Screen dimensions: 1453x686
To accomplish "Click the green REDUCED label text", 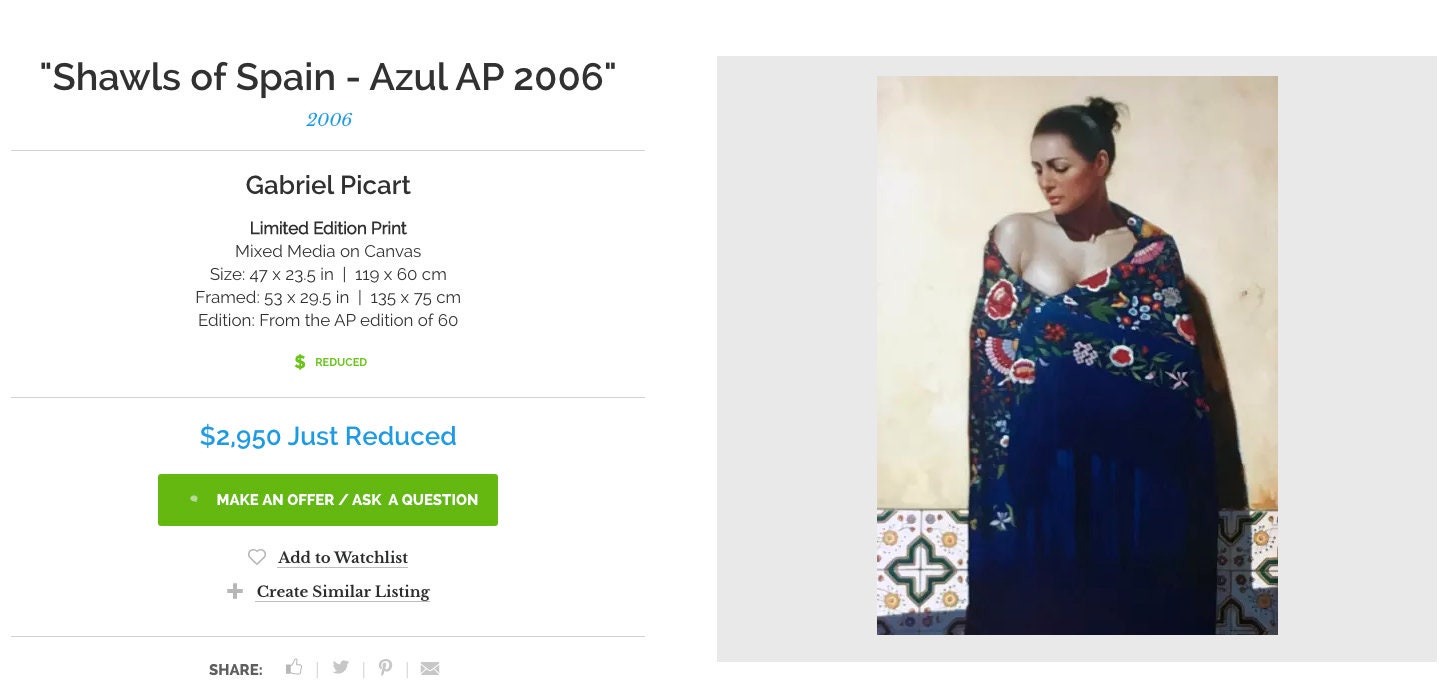I will [341, 362].
